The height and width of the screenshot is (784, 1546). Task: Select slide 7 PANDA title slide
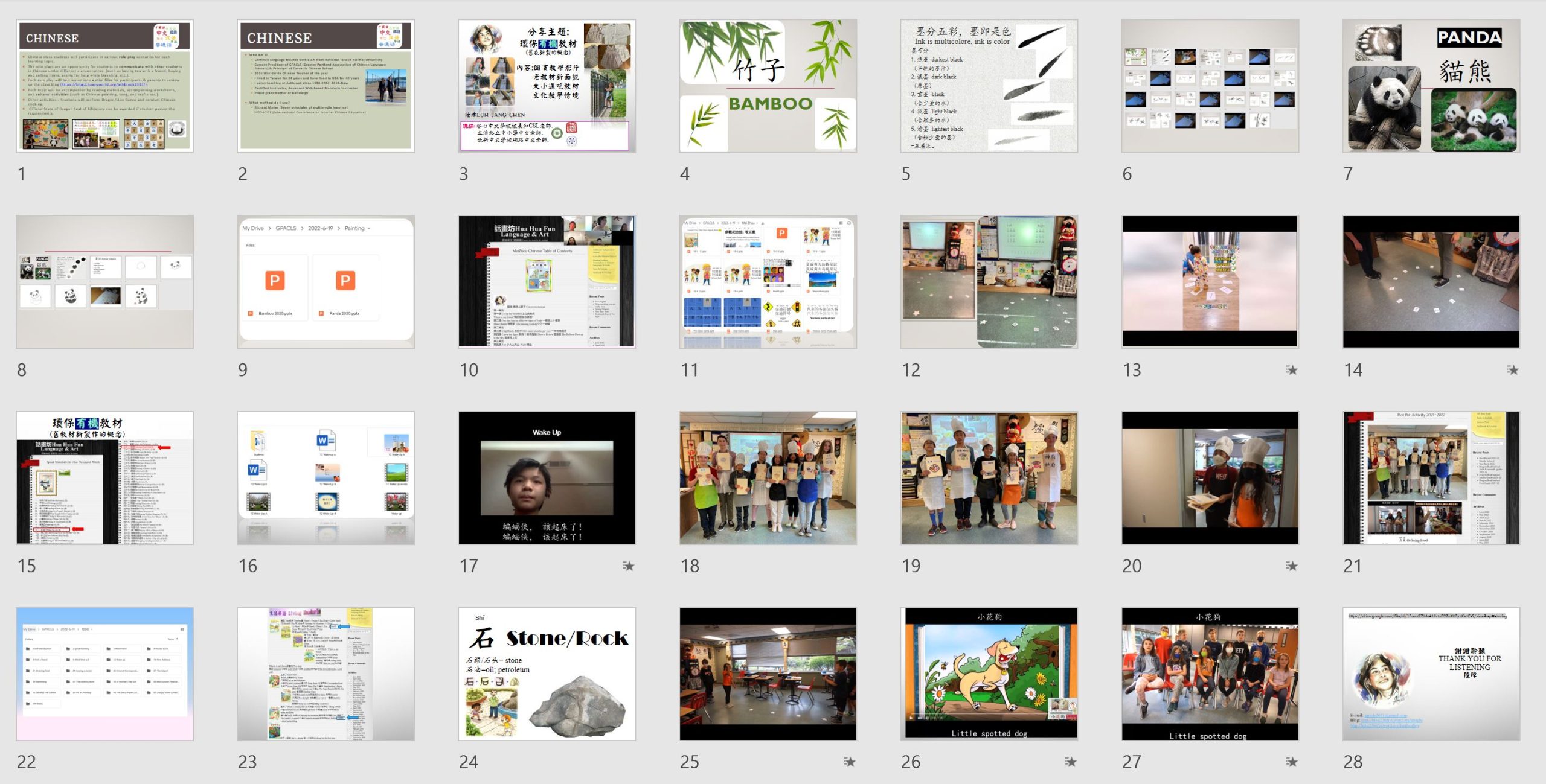(1431, 86)
